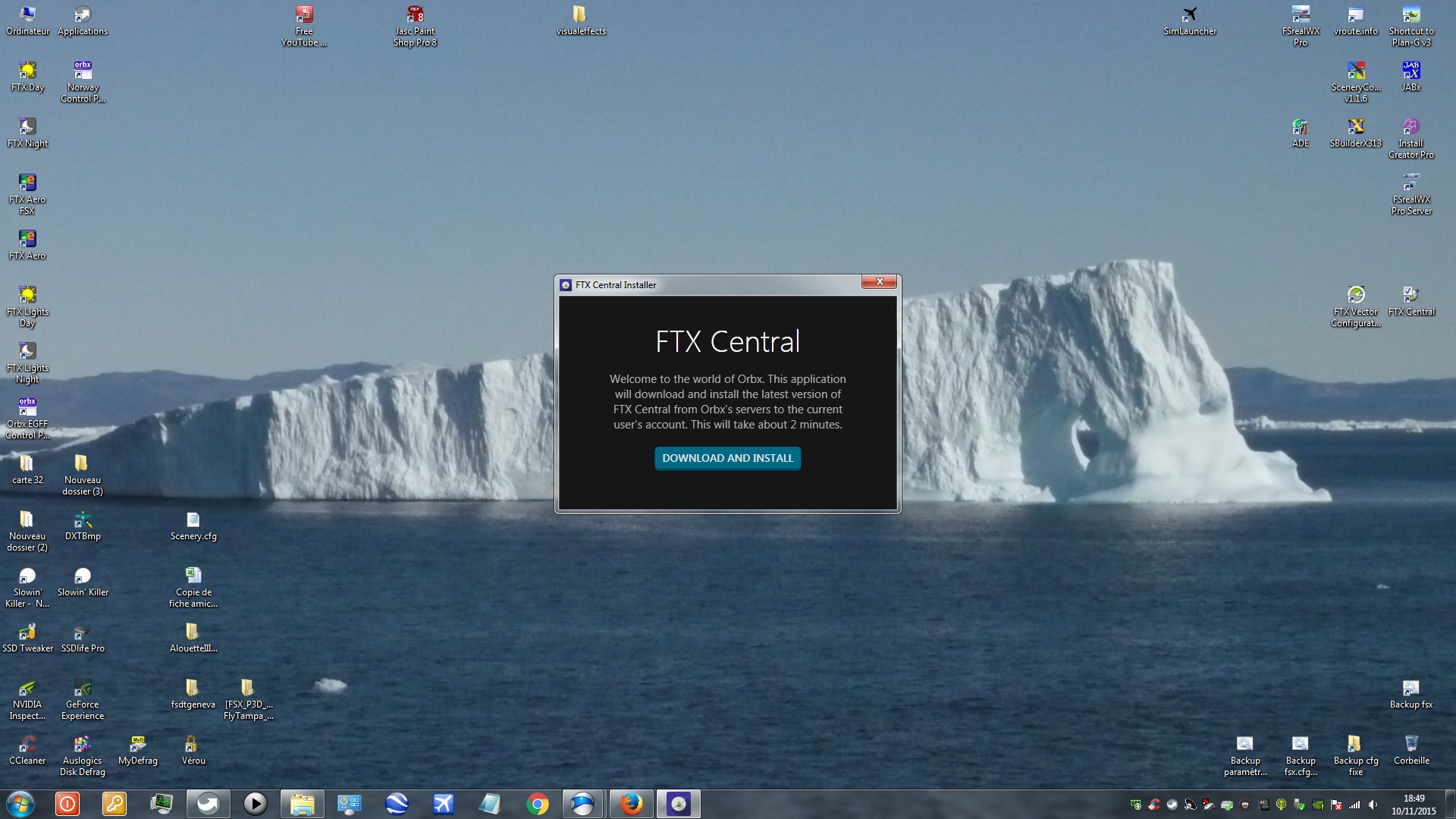Select Backup paramètr... icon
1456x819 pixels.
1245,755
